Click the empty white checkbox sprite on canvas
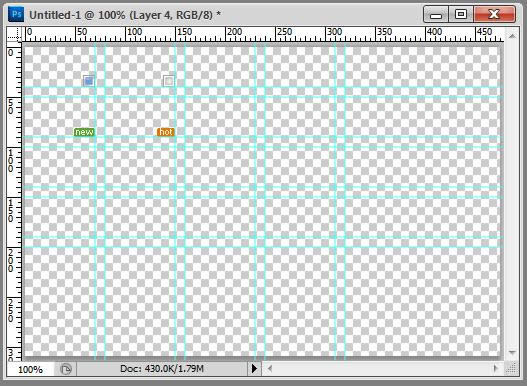527x386 pixels. (169, 81)
